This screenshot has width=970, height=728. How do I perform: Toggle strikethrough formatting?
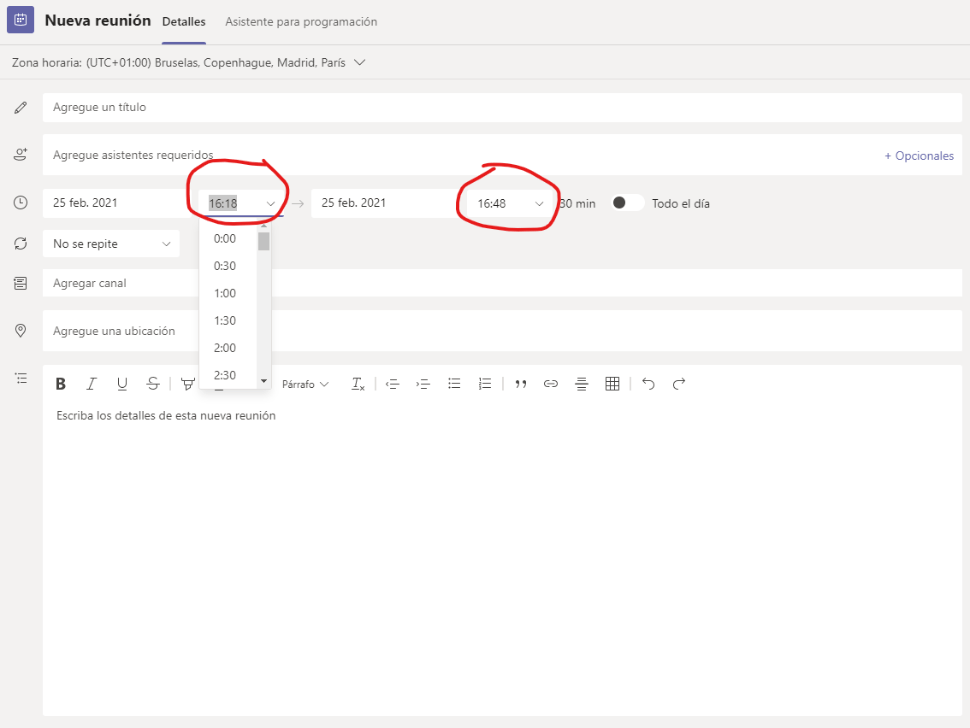pyautogui.click(x=153, y=384)
